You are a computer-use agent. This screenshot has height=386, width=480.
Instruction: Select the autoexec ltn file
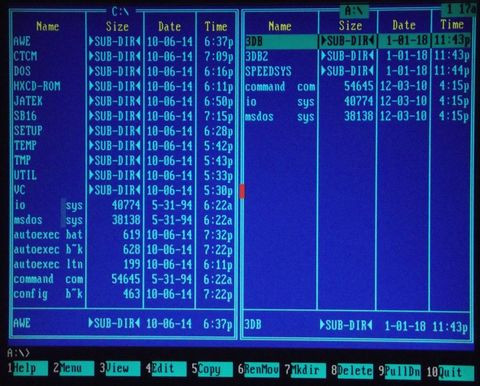[123, 264]
